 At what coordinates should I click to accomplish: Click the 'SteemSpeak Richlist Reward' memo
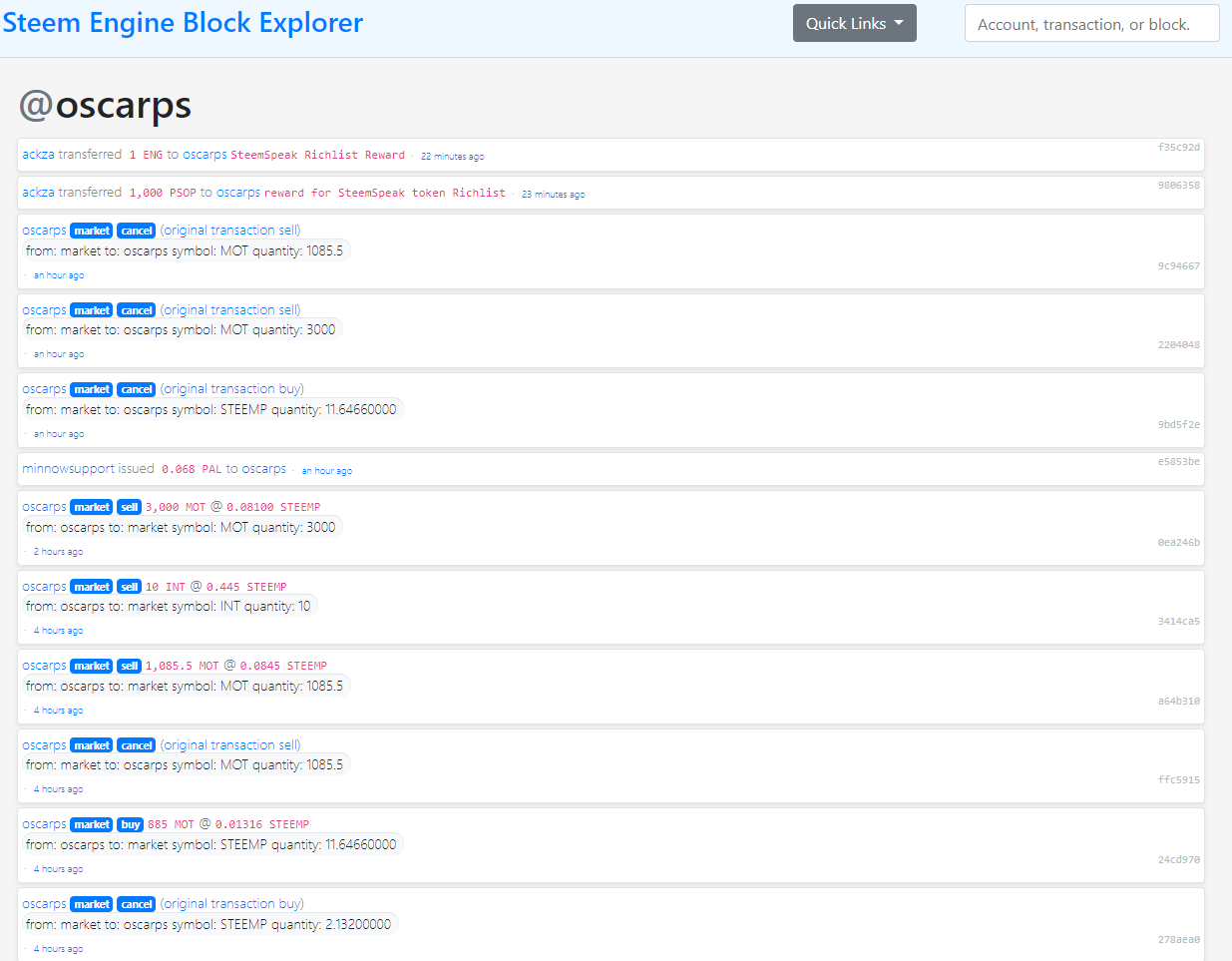318,155
